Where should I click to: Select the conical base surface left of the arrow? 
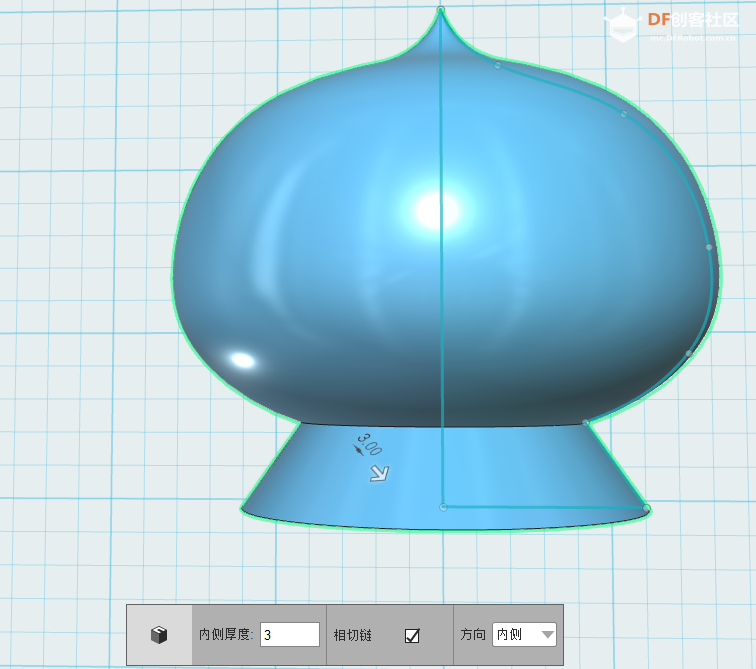300,480
